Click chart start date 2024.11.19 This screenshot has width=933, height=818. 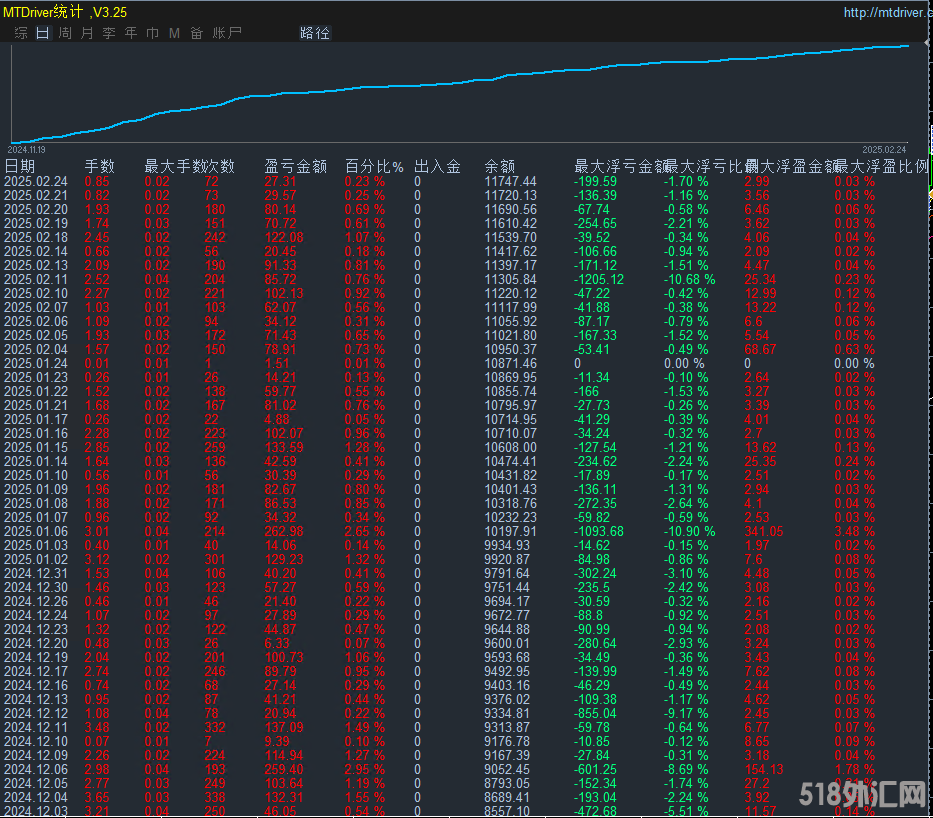click(26, 150)
